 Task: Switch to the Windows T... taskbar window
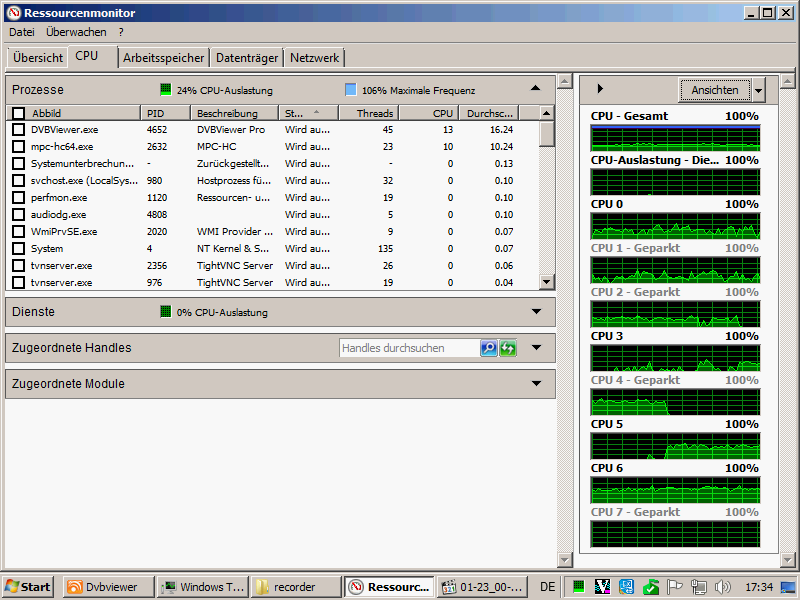coord(203,587)
